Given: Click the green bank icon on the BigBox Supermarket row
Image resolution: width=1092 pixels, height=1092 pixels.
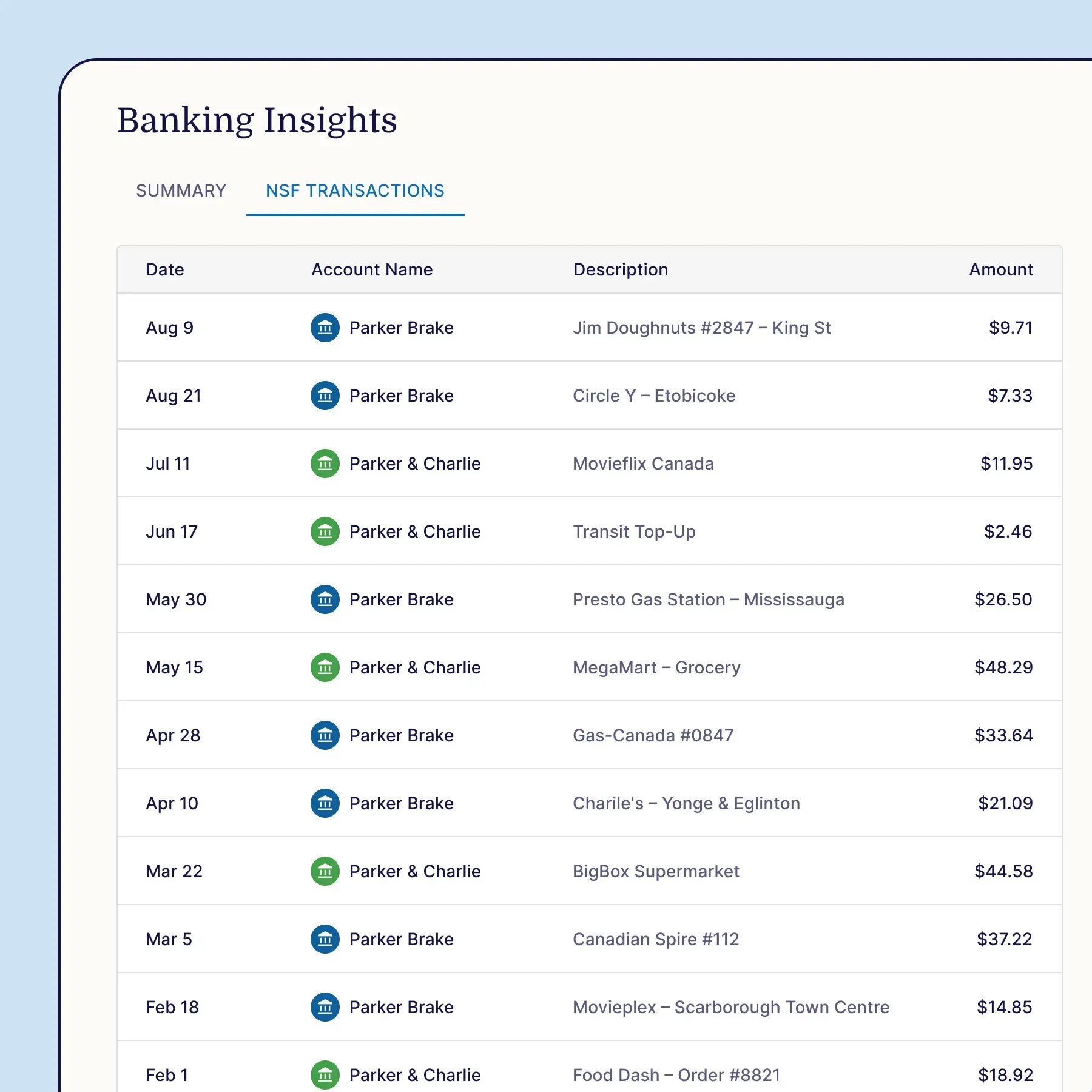Looking at the screenshot, I should [325, 871].
